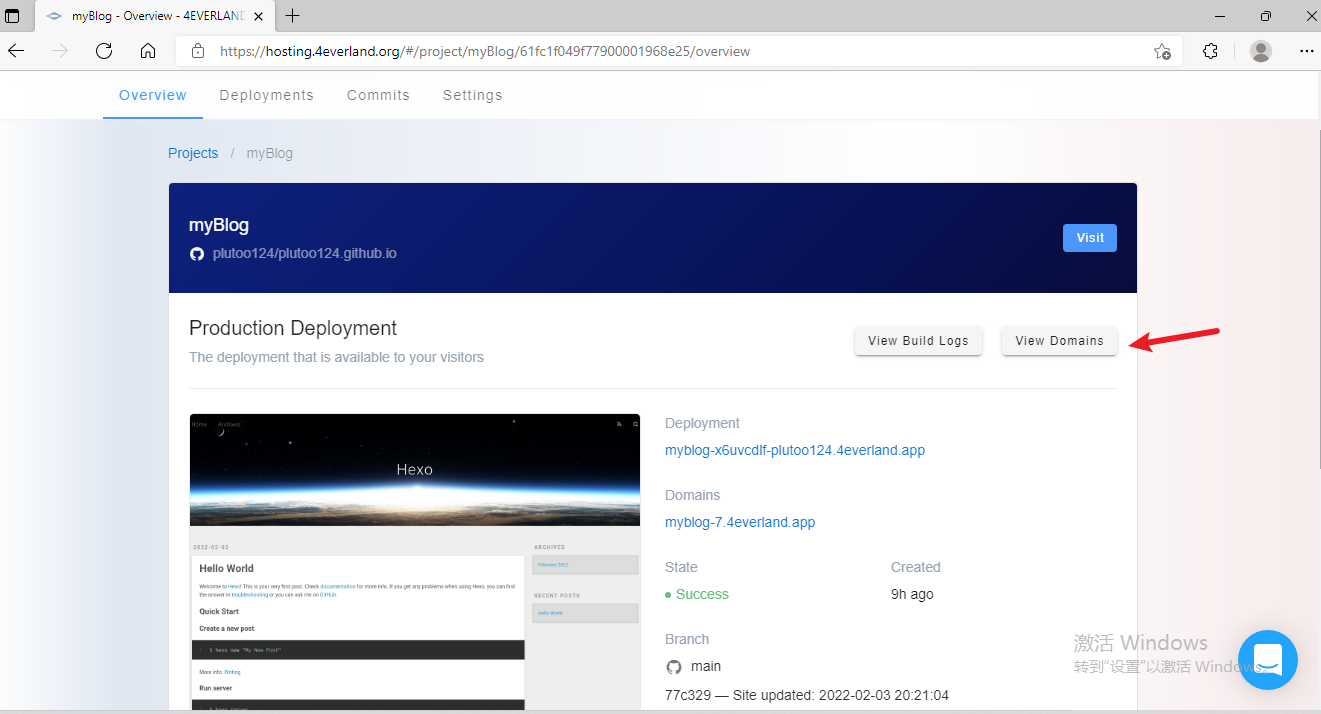This screenshot has width=1321, height=714.
Task: Click the Production Deployment heading
Action: 293,328
